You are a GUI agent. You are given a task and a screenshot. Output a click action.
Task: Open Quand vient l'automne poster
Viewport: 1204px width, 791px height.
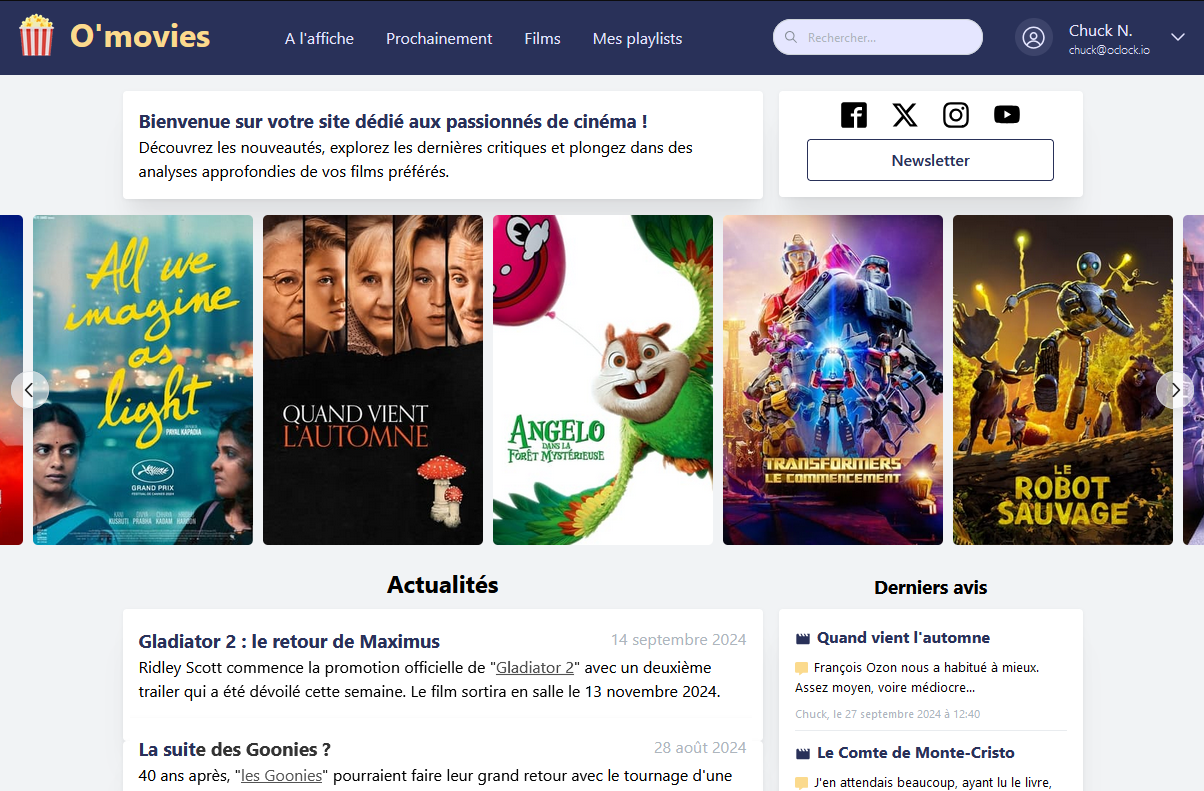[373, 380]
